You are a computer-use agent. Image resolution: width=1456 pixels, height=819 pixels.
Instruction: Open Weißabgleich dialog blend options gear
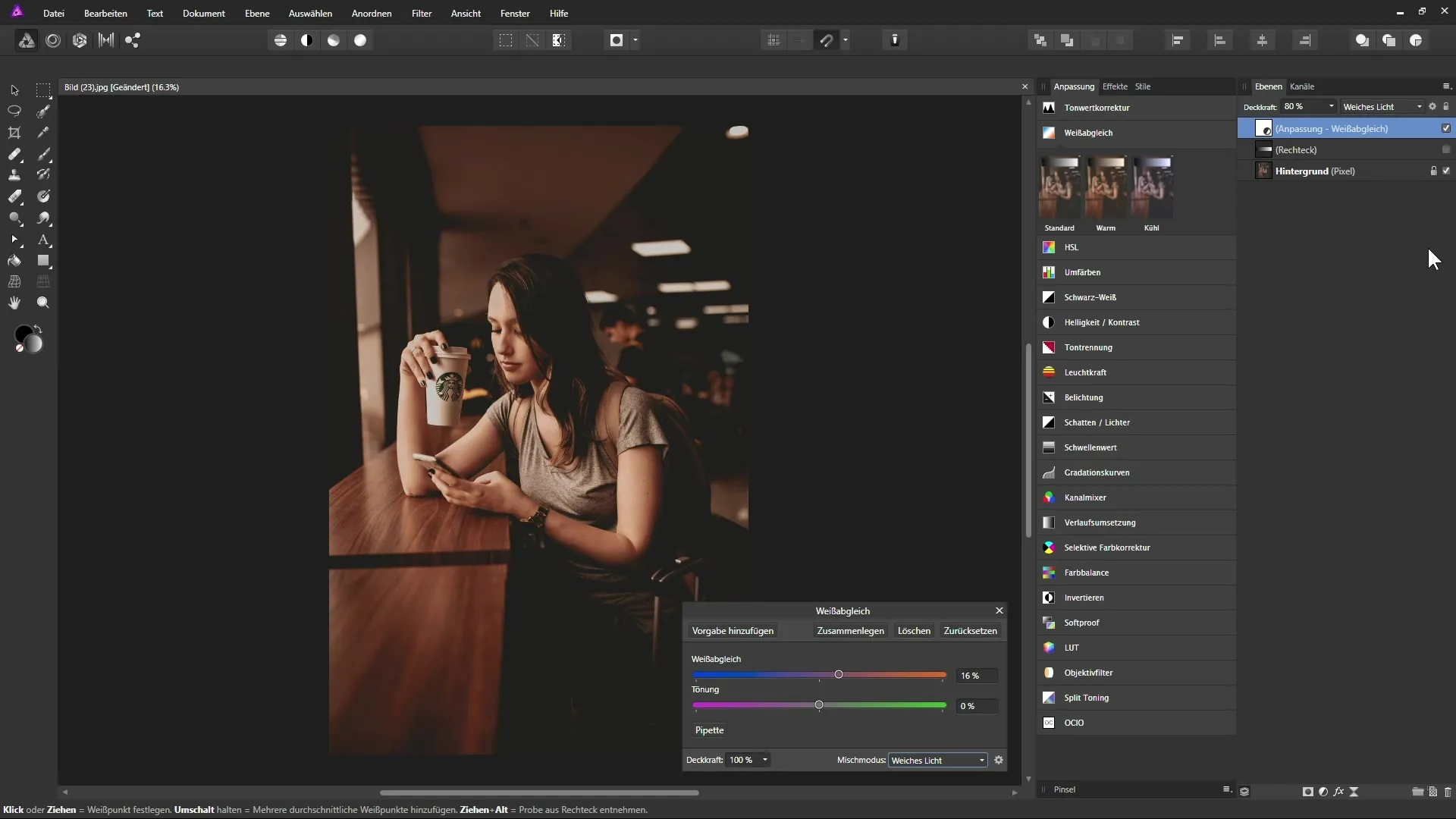click(x=999, y=760)
